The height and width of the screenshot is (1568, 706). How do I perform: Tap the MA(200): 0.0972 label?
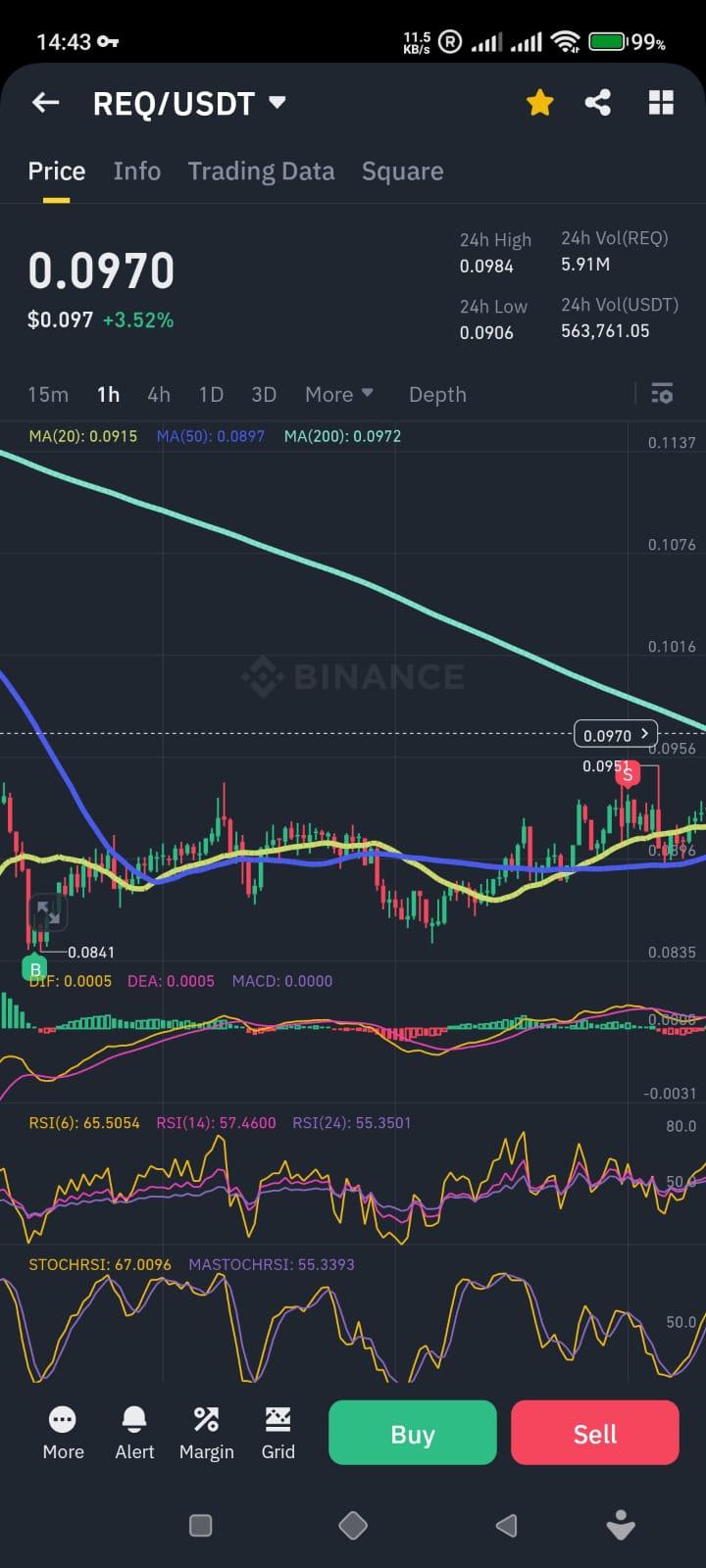(x=342, y=436)
